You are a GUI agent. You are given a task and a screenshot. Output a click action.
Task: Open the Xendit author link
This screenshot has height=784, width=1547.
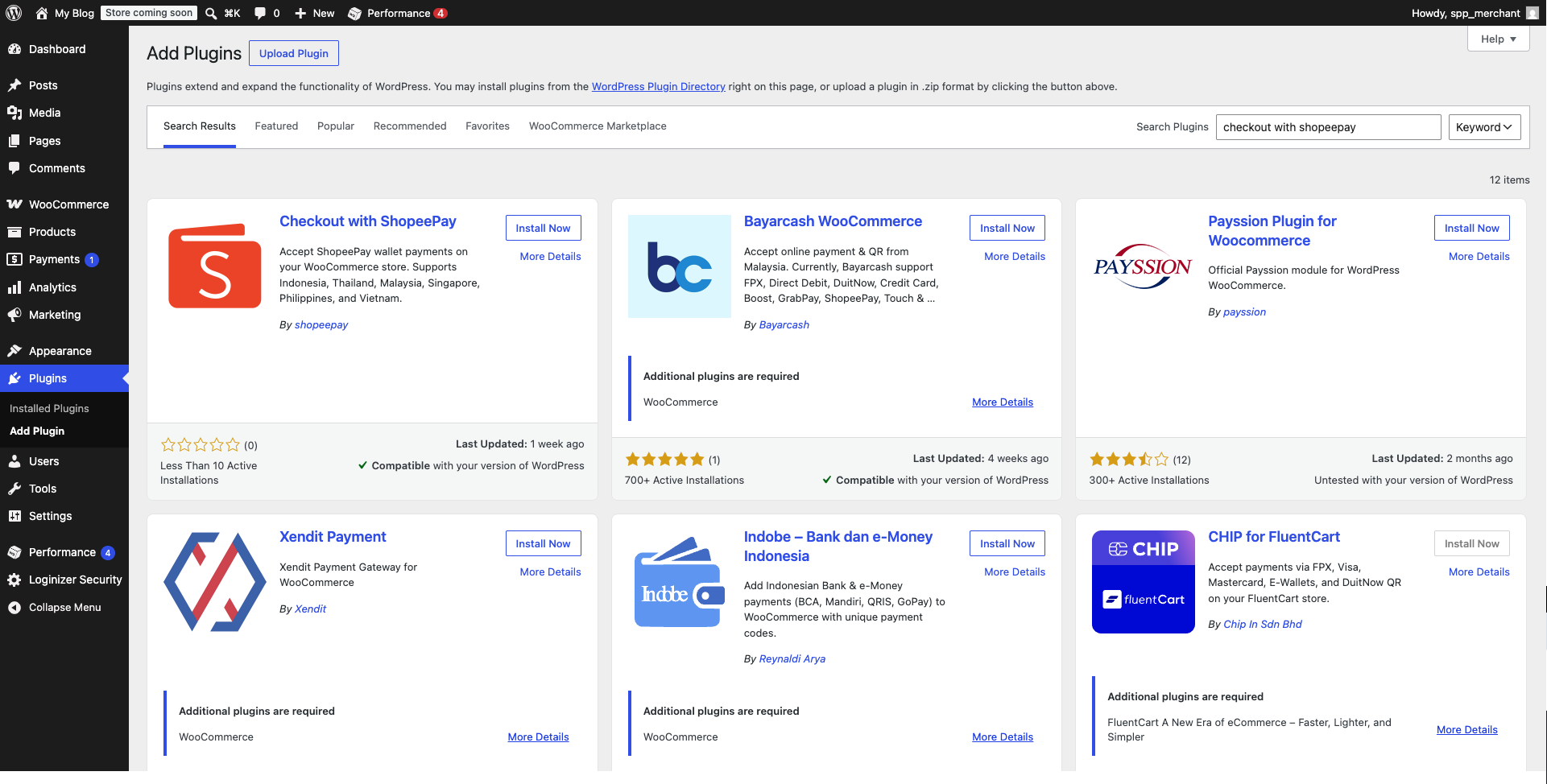tap(311, 609)
